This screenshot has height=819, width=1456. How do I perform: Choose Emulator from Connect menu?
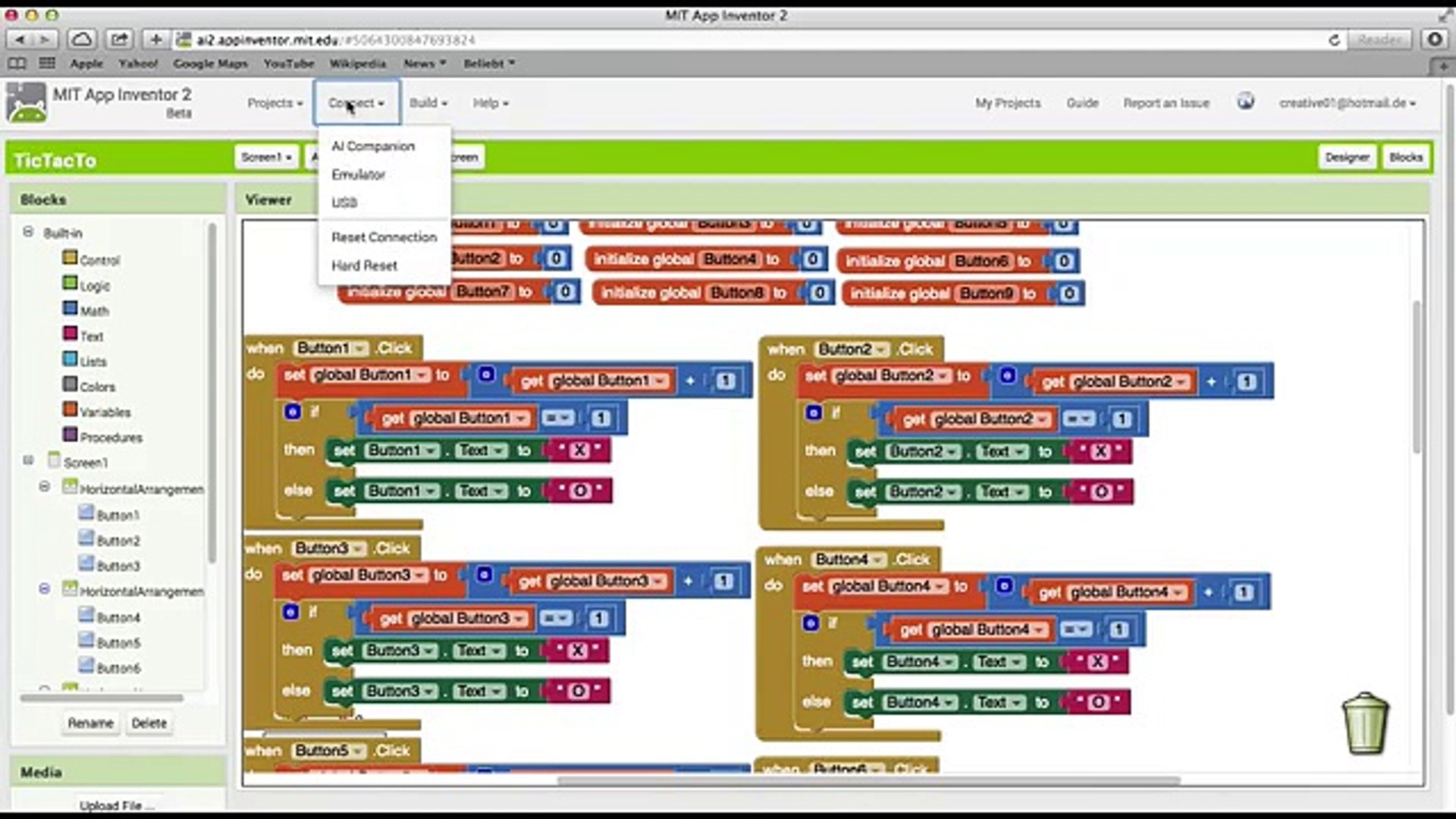(x=358, y=174)
